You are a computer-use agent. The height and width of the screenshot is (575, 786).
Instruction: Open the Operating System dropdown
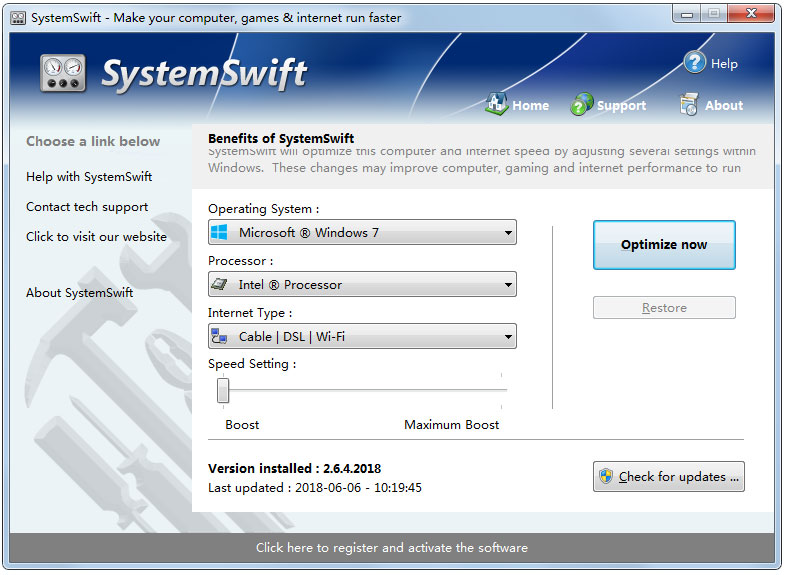508,233
